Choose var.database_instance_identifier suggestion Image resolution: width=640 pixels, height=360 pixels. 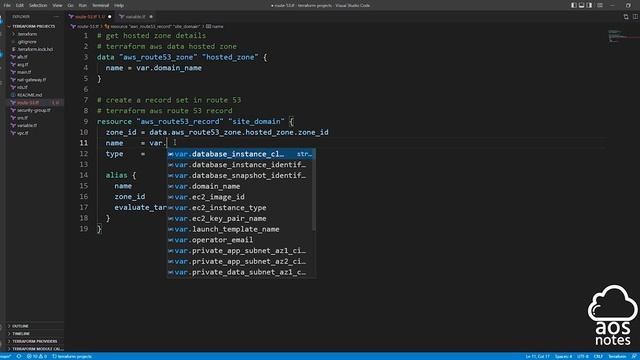(240, 165)
